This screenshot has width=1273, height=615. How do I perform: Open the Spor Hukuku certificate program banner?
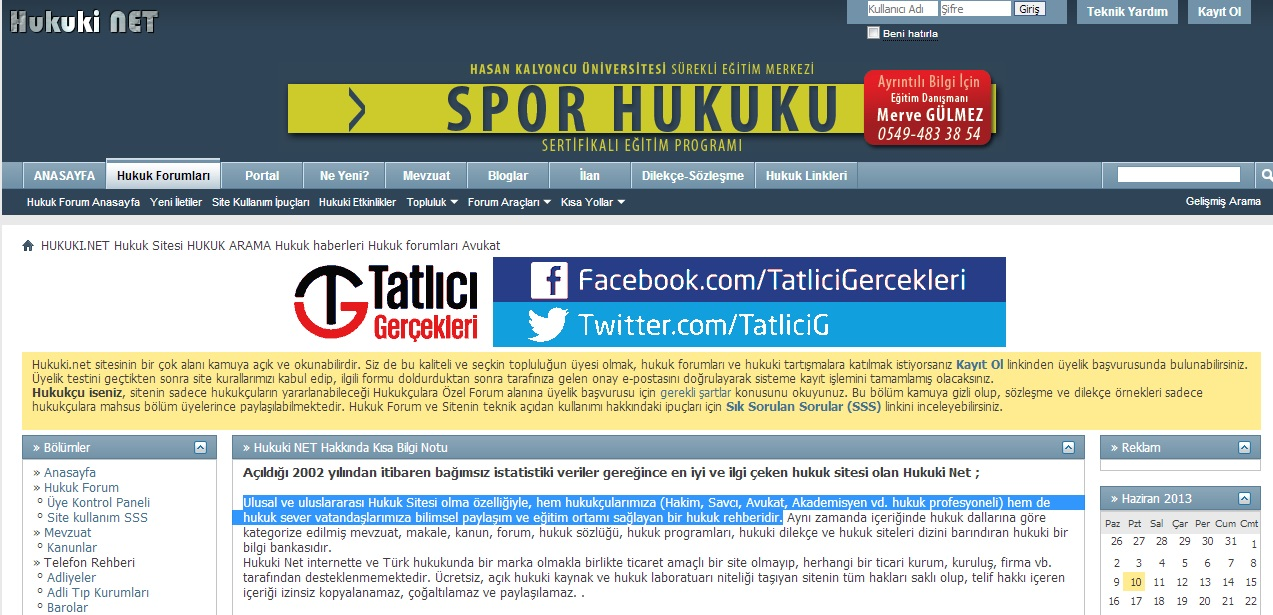(640, 108)
